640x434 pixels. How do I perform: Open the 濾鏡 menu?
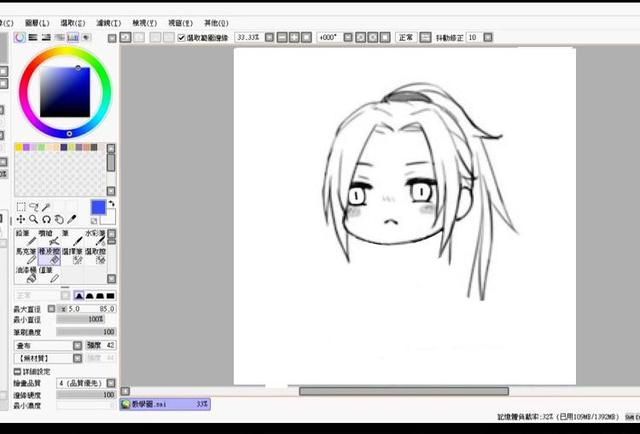pos(106,22)
